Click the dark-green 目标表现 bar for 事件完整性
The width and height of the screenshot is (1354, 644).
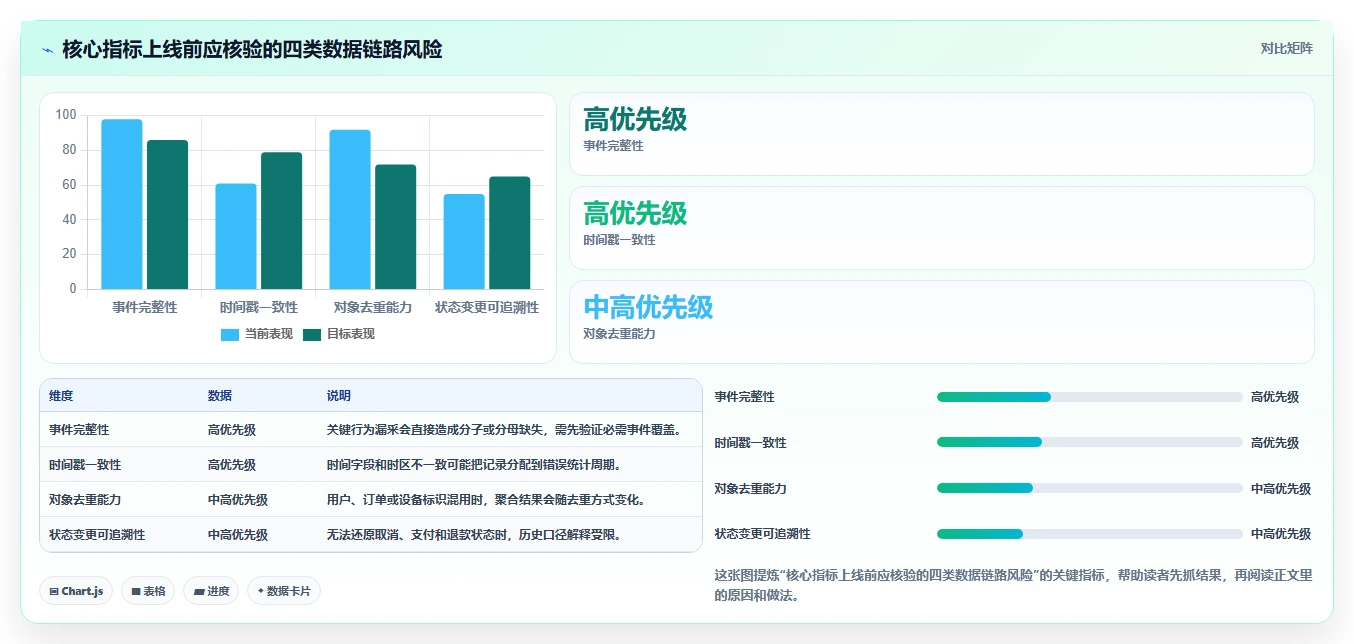pyautogui.click(x=167, y=214)
